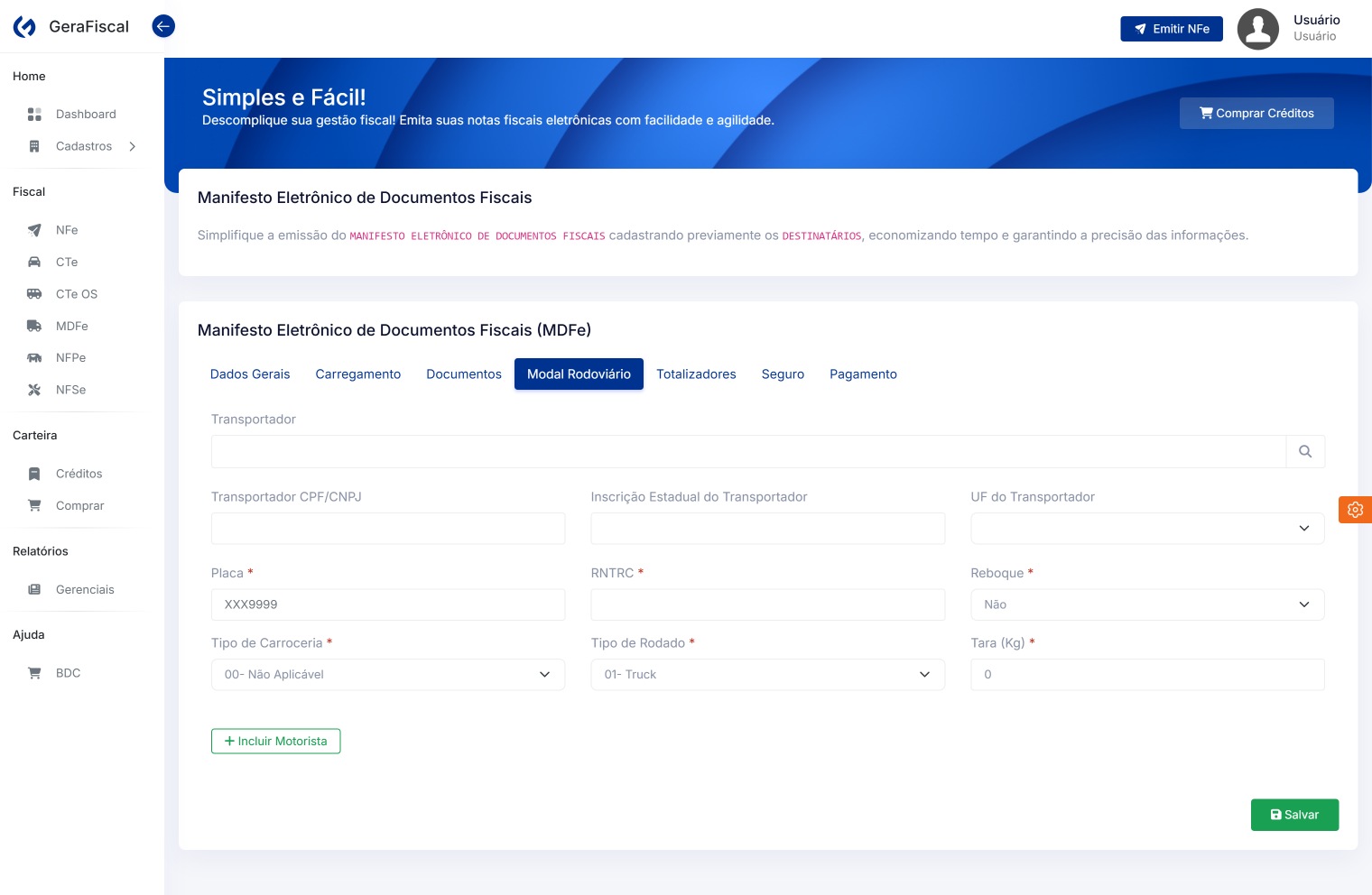Viewport: 1372px width, 895px height.
Task: Open the CTe OS menu link
Action: coord(77,294)
